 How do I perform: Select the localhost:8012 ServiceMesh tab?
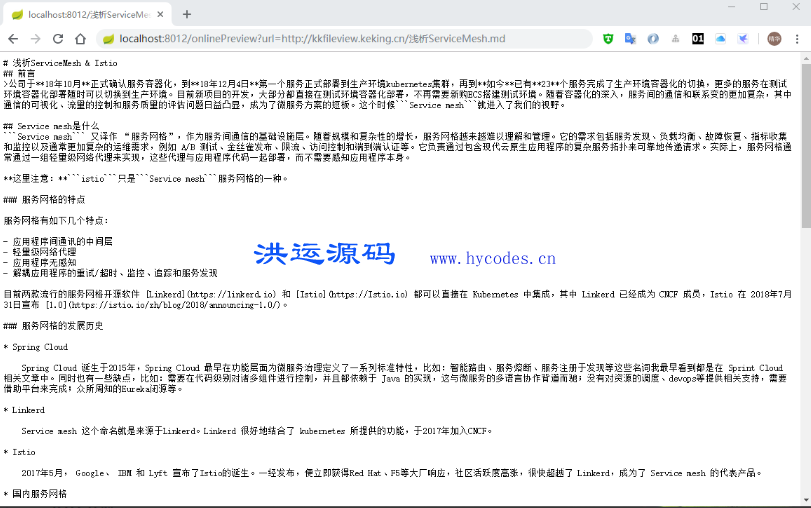coord(88,14)
